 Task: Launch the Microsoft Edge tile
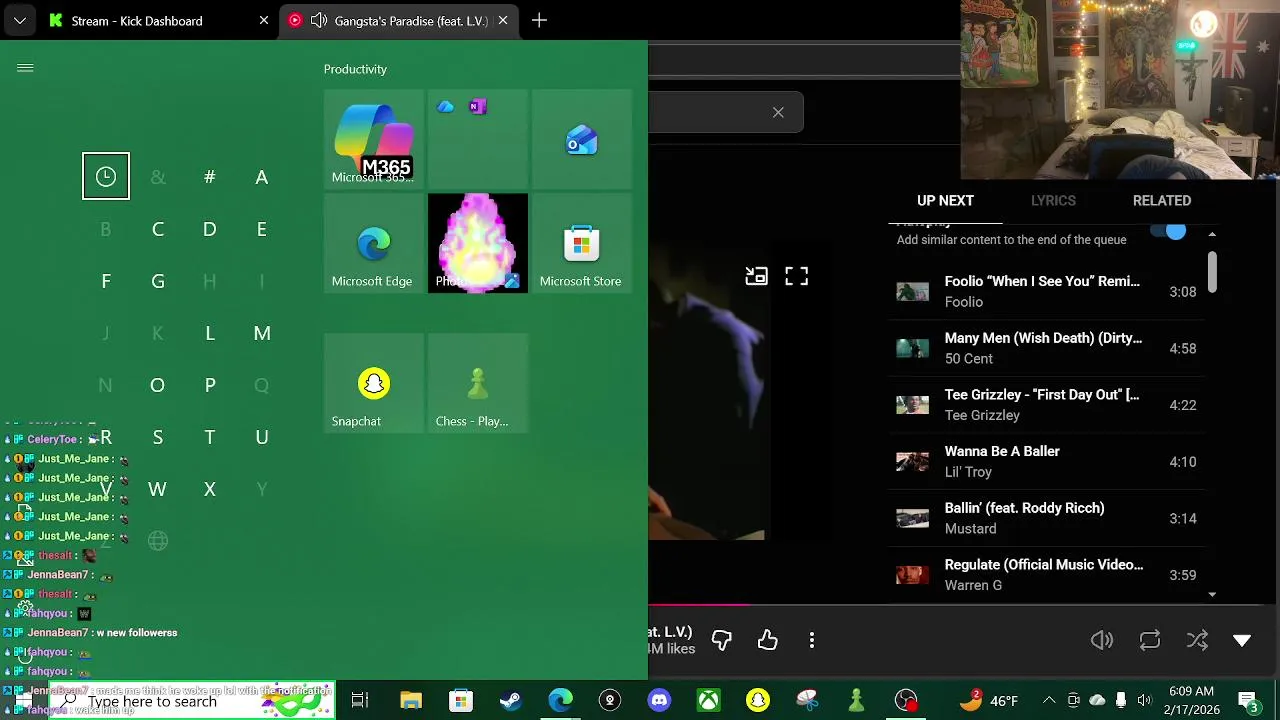click(373, 243)
